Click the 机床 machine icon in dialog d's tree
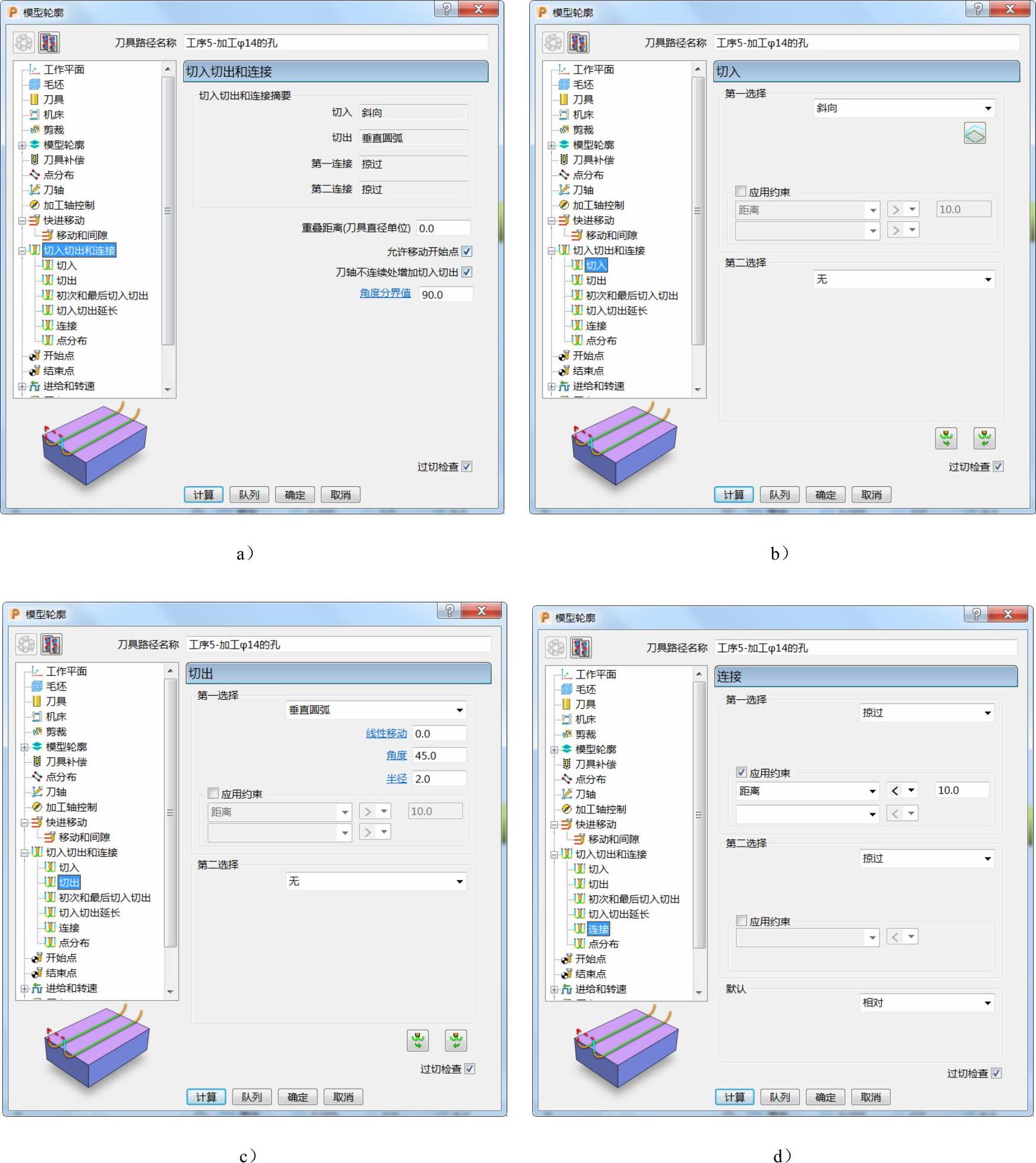The image size is (1036, 1163). click(566, 719)
